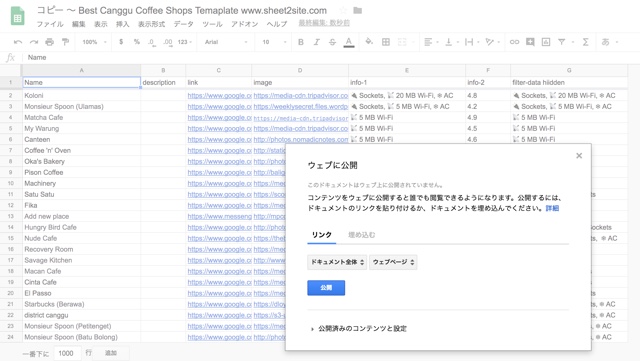Open the functions sigma menu

point(585,42)
